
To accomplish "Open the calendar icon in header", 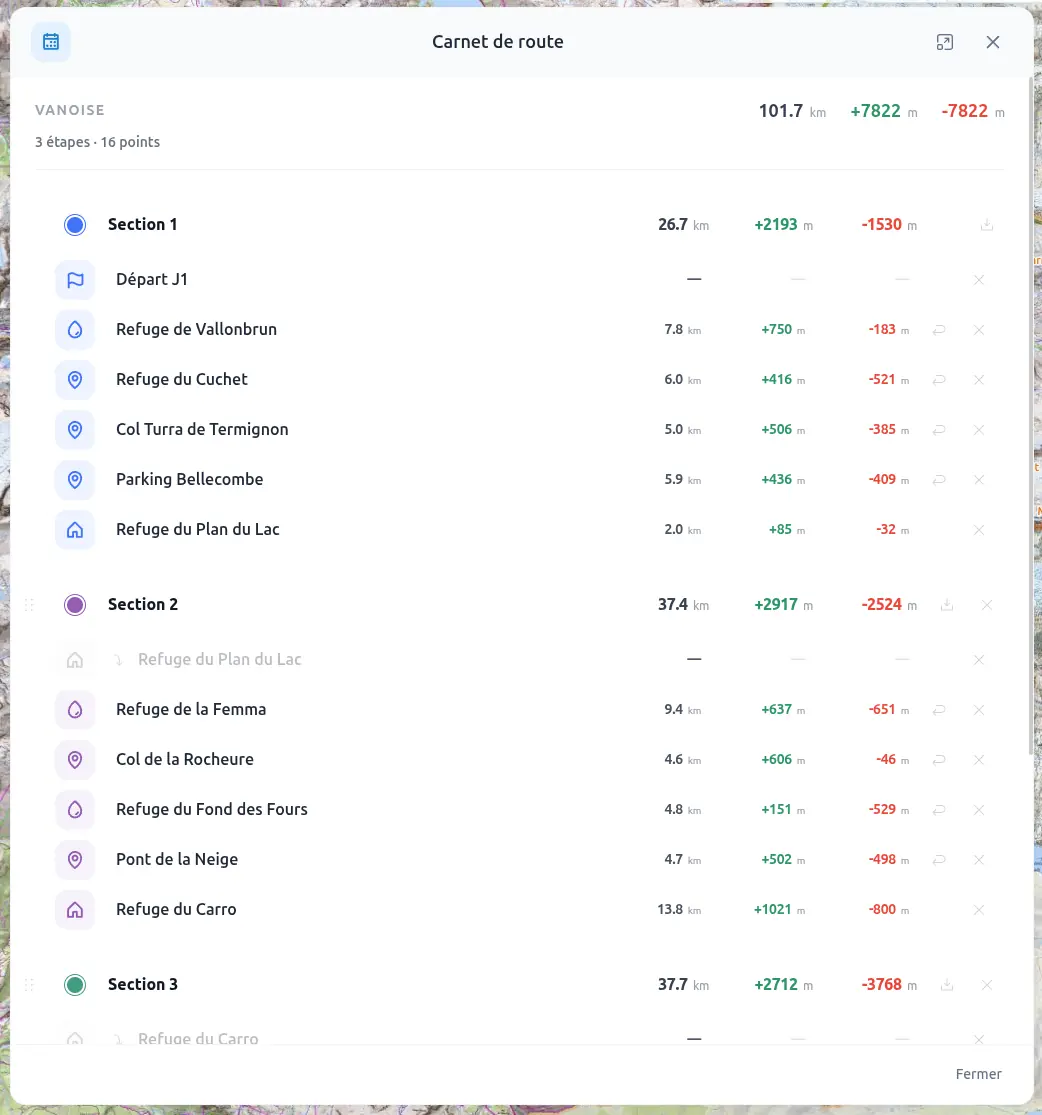I will (50, 42).
